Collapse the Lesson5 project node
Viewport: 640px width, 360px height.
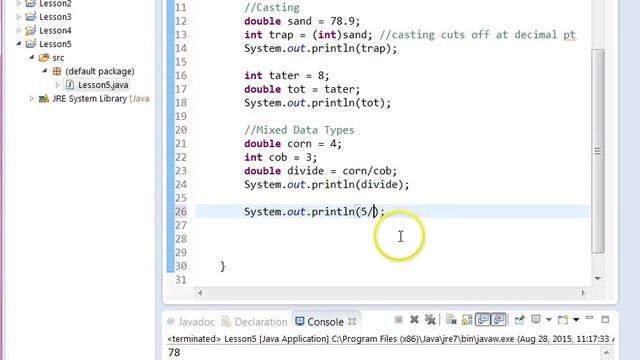pos(18,44)
